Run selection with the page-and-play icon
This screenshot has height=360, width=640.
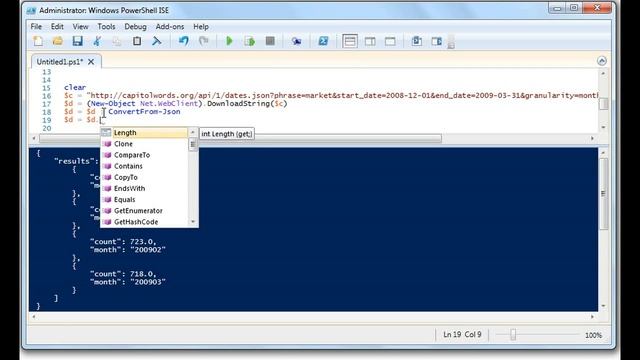(249, 41)
